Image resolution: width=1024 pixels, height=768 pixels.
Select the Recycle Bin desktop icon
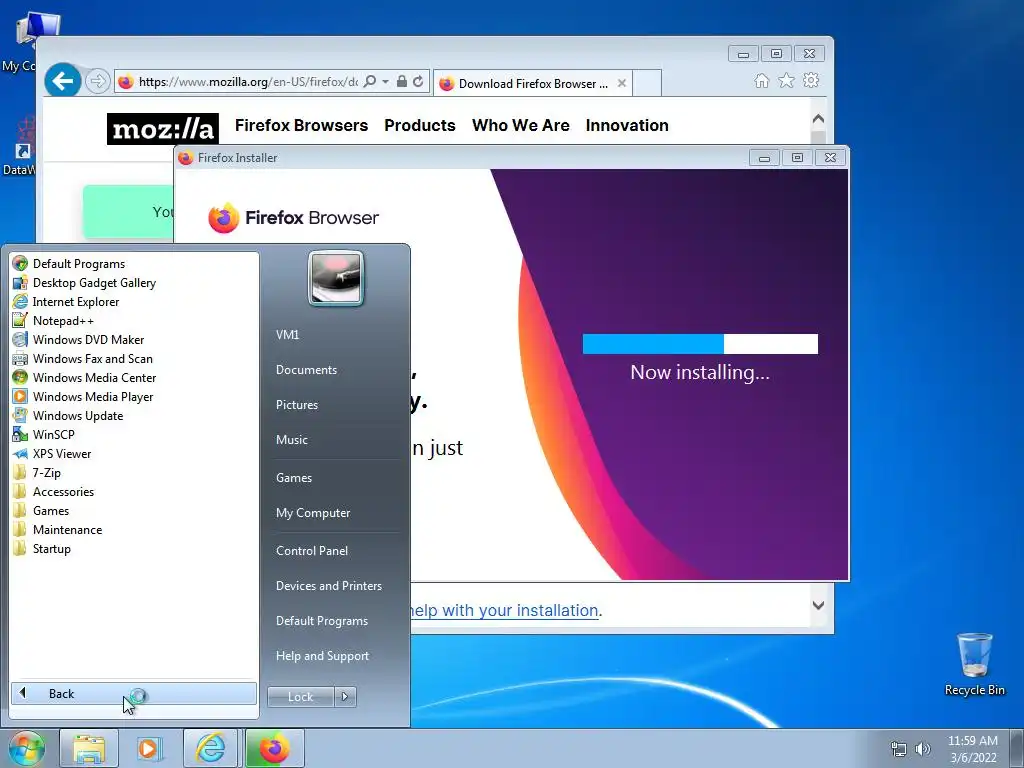click(x=974, y=665)
